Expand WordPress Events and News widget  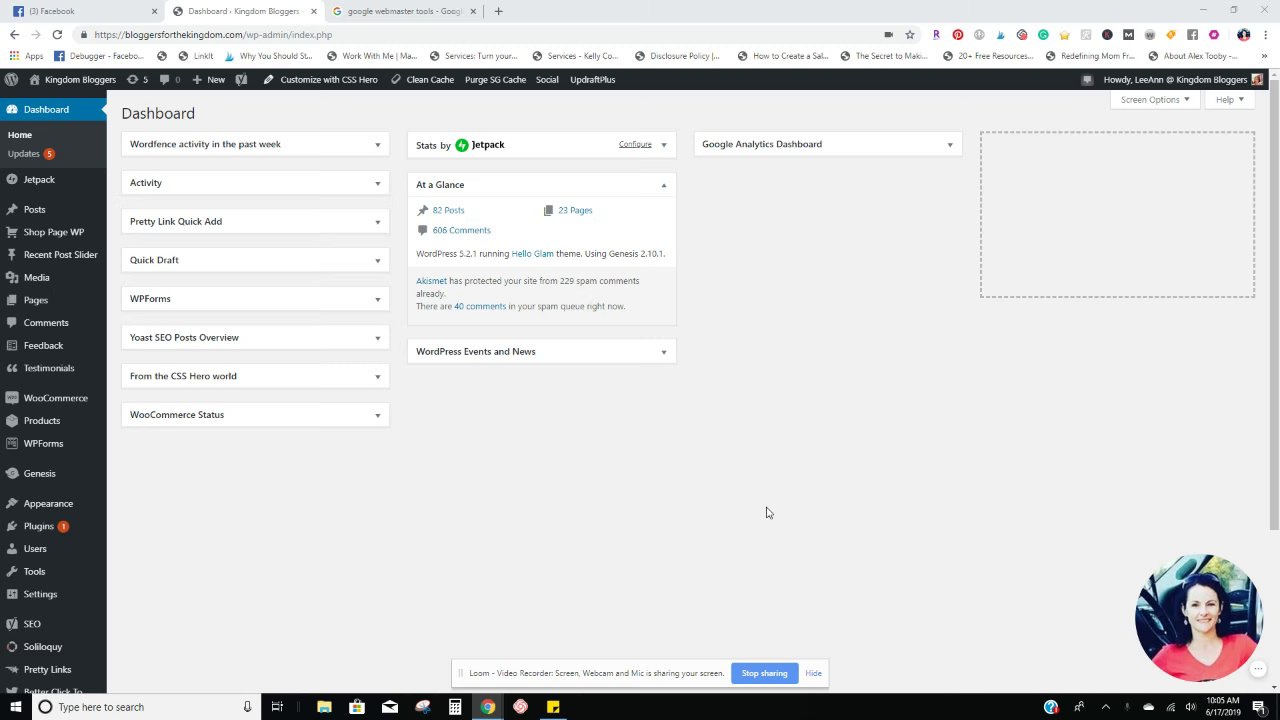tap(663, 352)
